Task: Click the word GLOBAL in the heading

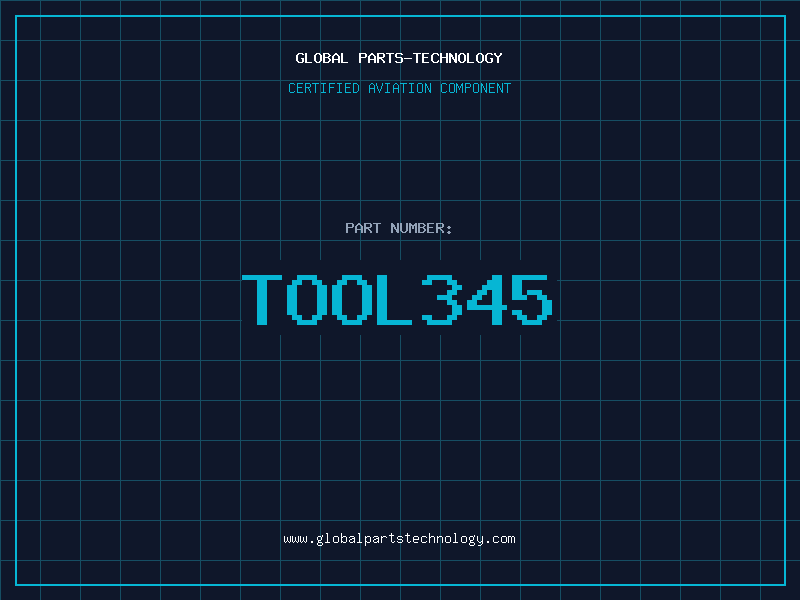Action: click(x=322, y=58)
